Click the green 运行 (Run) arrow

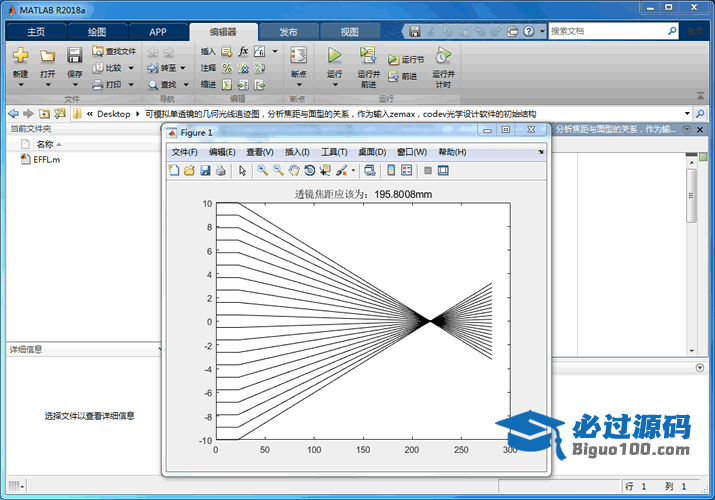pos(334,55)
